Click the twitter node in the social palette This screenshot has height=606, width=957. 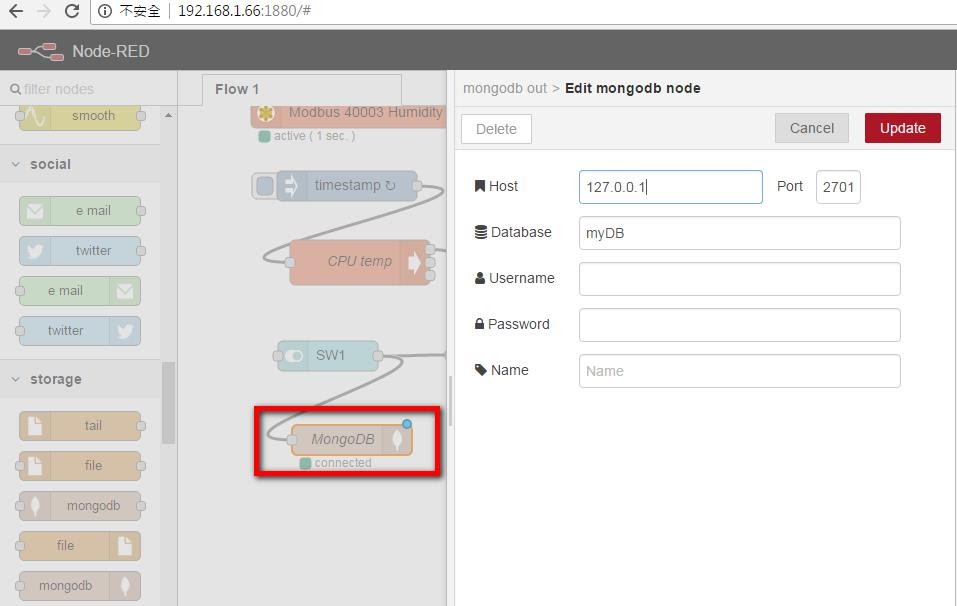coord(80,250)
